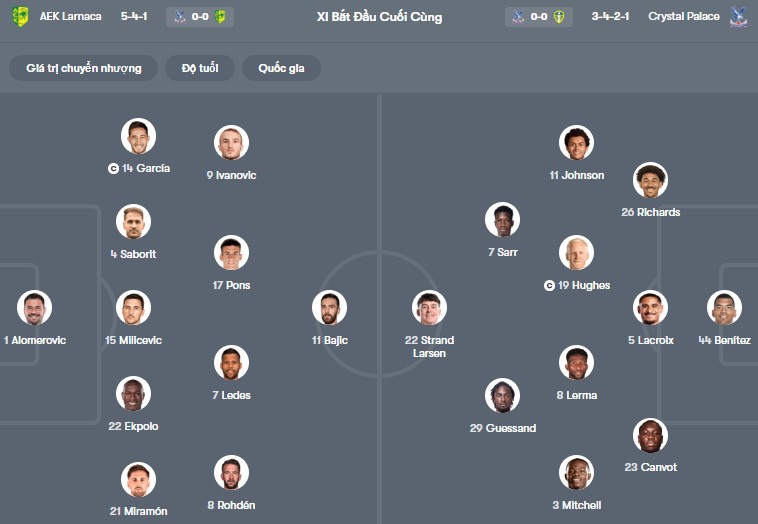The height and width of the screenshot is (524, 758).
Task: Click Johnson's player avatar
Action: (576, 144)
